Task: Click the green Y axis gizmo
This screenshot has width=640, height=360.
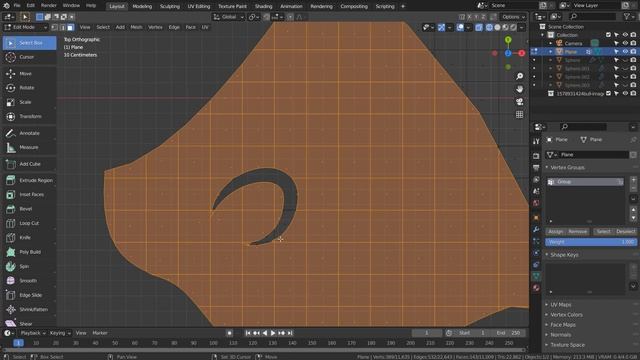Action: 508,40
